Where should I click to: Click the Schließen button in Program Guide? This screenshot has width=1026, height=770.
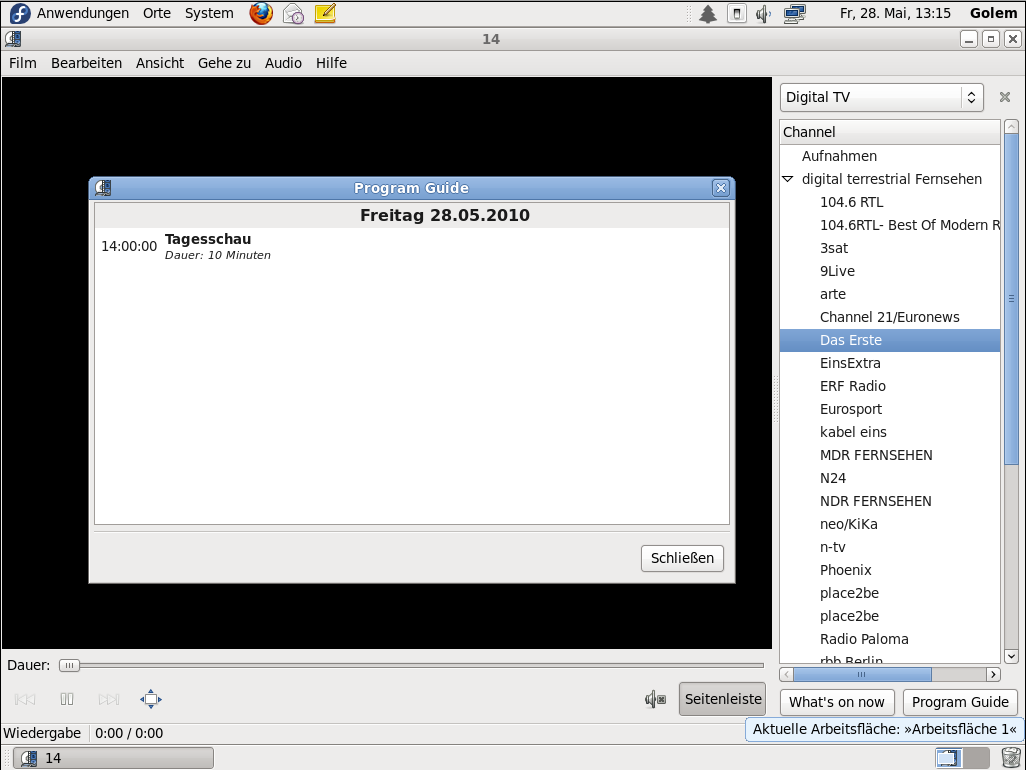[x=682, y=558]
